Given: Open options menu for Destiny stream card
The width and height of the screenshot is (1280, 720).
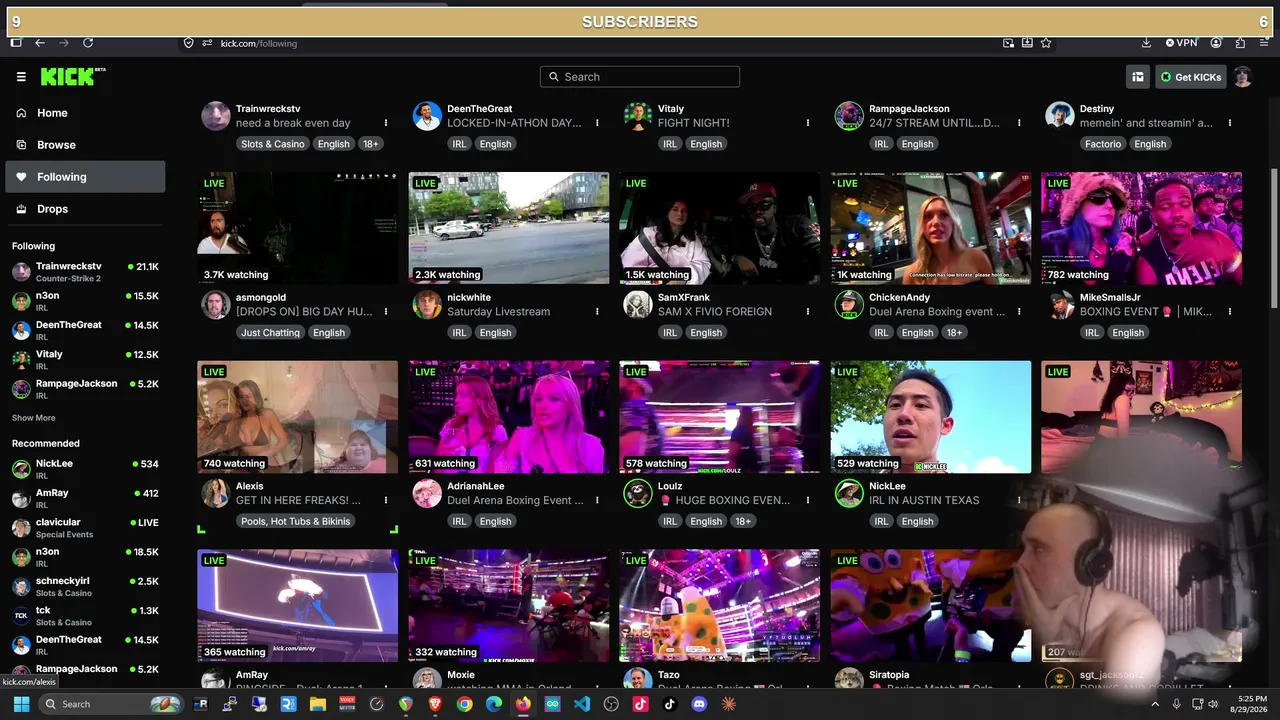Looking at the screenshot, I should click(x=1230, y=123).
